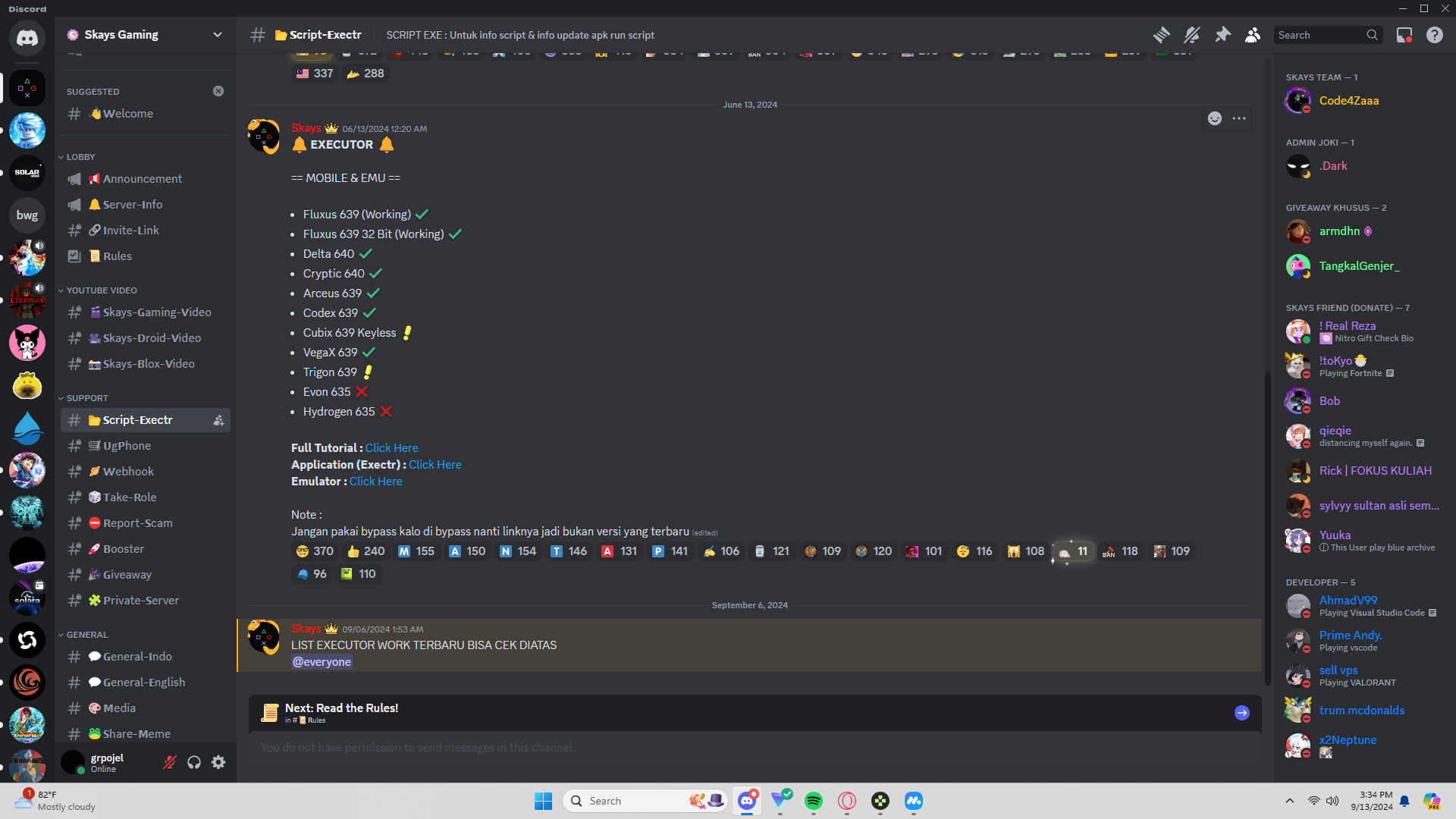This screenshot has height=819, width=1456.
Task: Open the Server-Info channel
Action: coord(146,205)
